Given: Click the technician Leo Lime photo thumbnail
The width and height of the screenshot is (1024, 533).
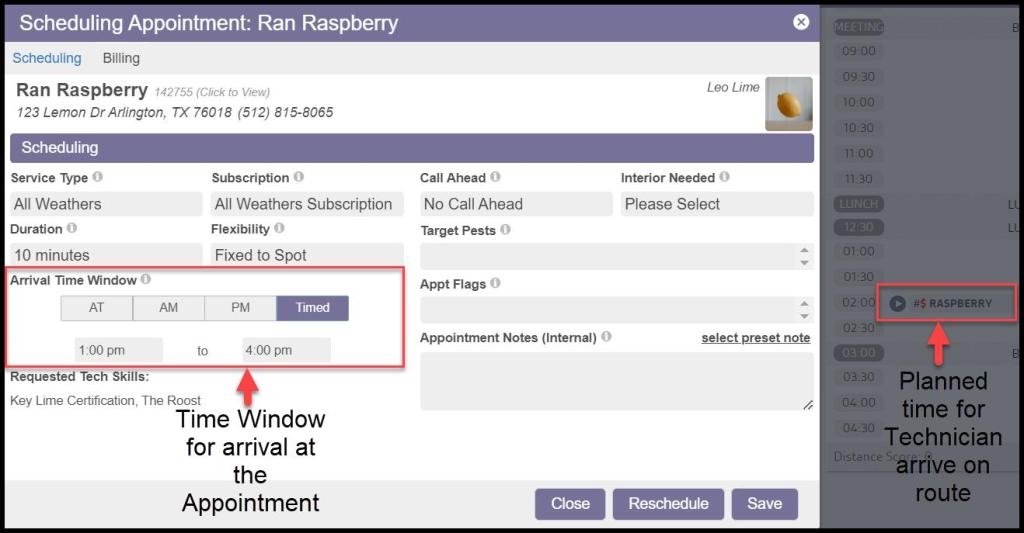Looking at the screenshot, I should click(788, 104).
